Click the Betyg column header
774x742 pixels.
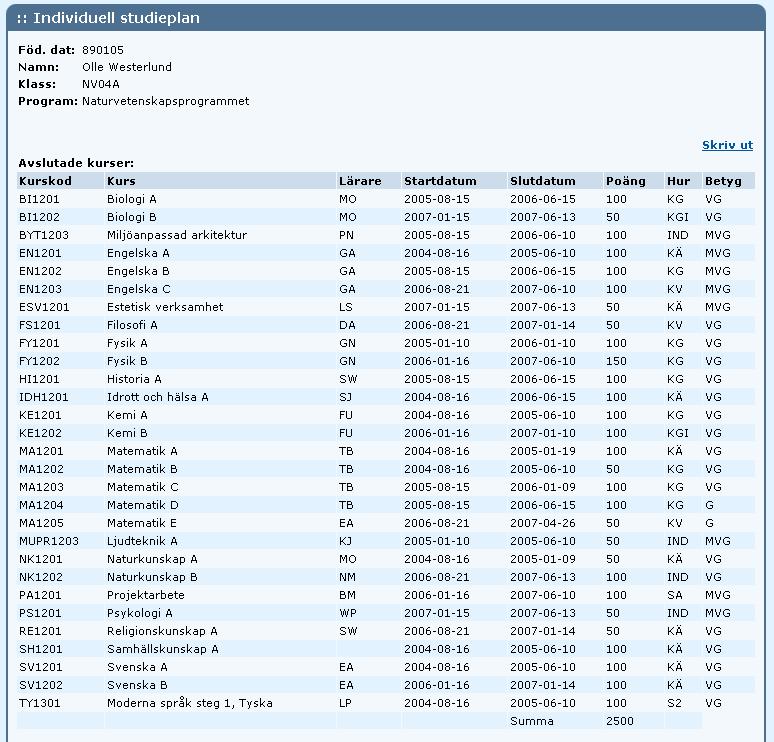pos(723,181)
